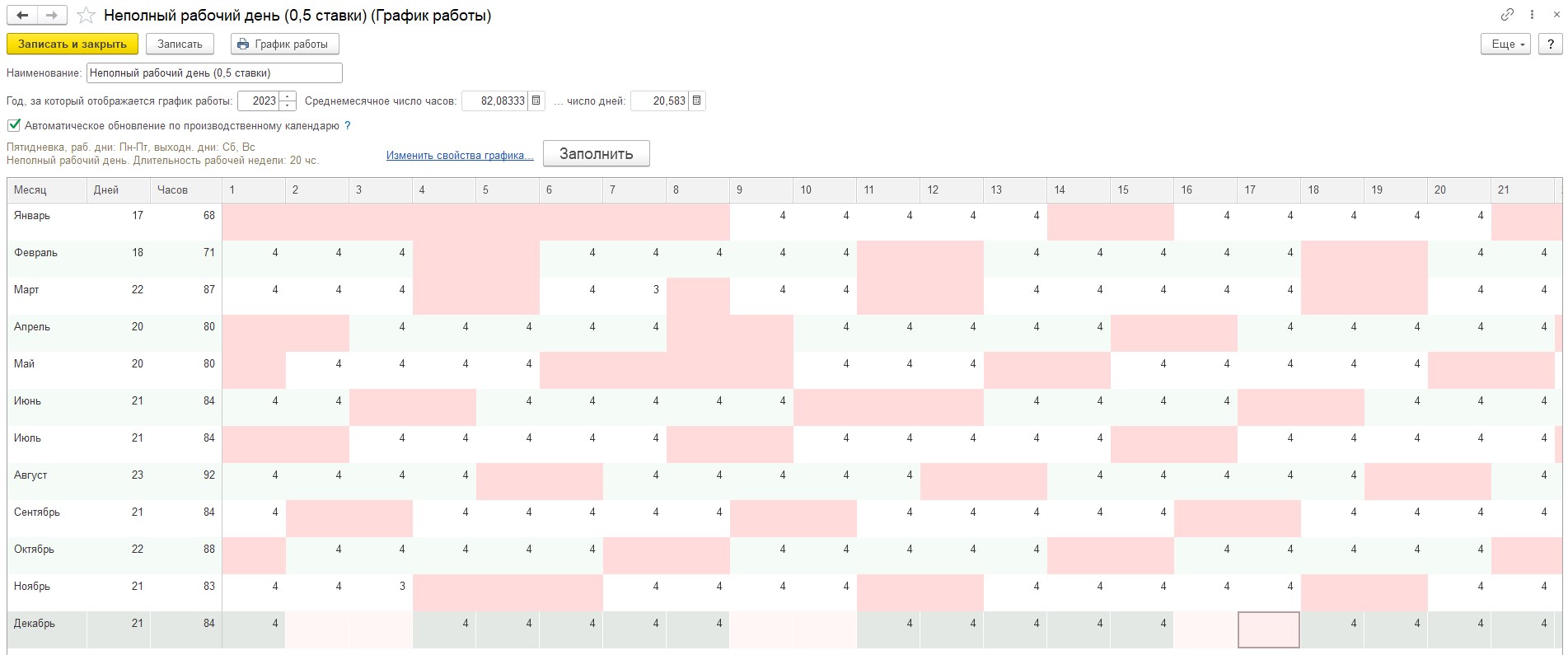Open the Еще dropdown menu
1568x655 pixels.
point(1505,44)
